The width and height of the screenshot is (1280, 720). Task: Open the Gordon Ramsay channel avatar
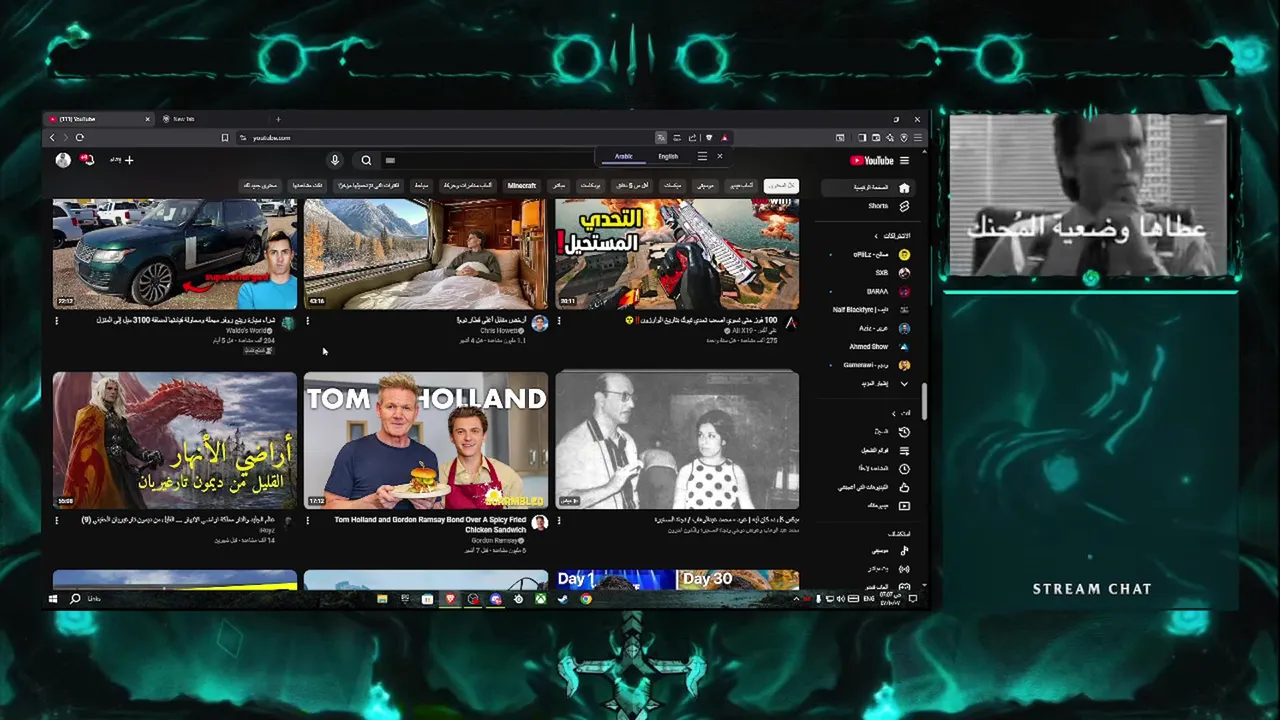(540, 523)
